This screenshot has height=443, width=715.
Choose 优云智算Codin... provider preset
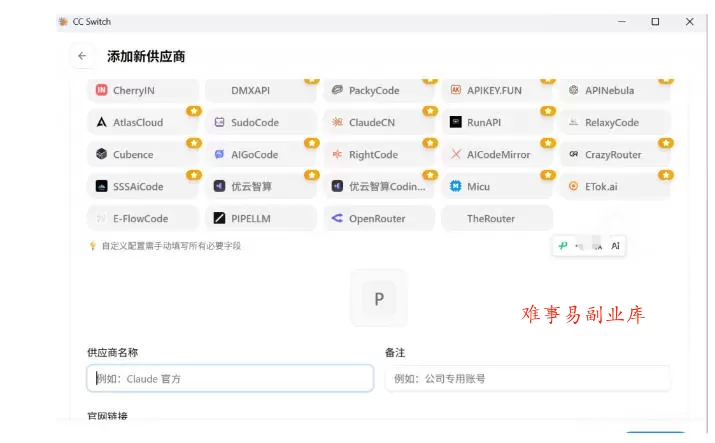(379, 186)
